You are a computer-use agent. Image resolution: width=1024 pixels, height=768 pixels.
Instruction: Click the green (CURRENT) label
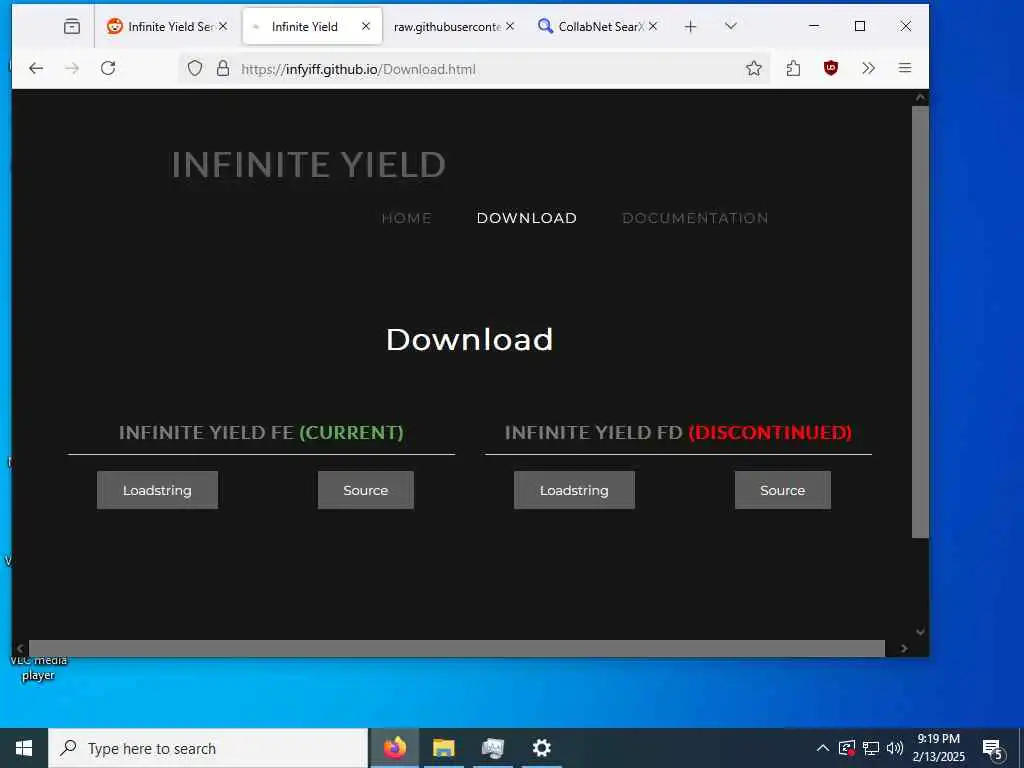pyautogui.click(x=351, y=432)
